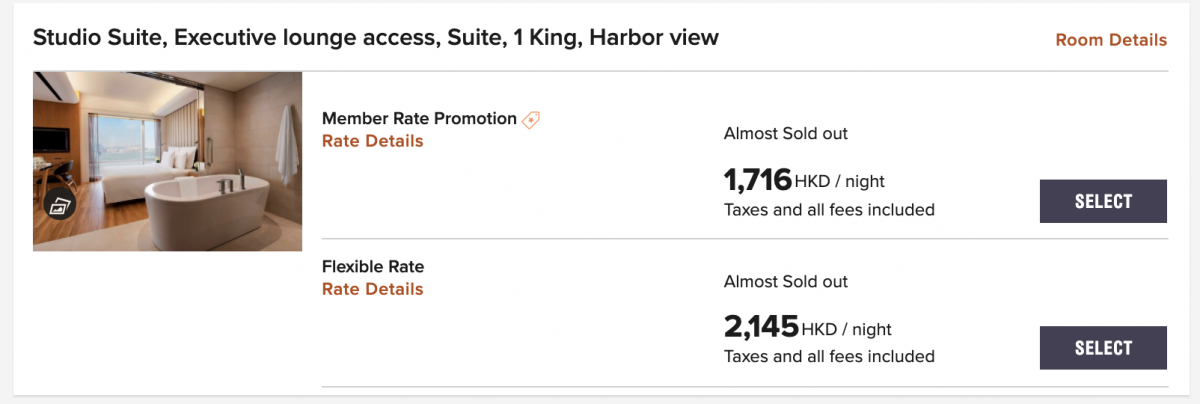This screenshot has width=1200, height=404.
Task: Click the Member Rate Promotion label
Action: point(419,118)
